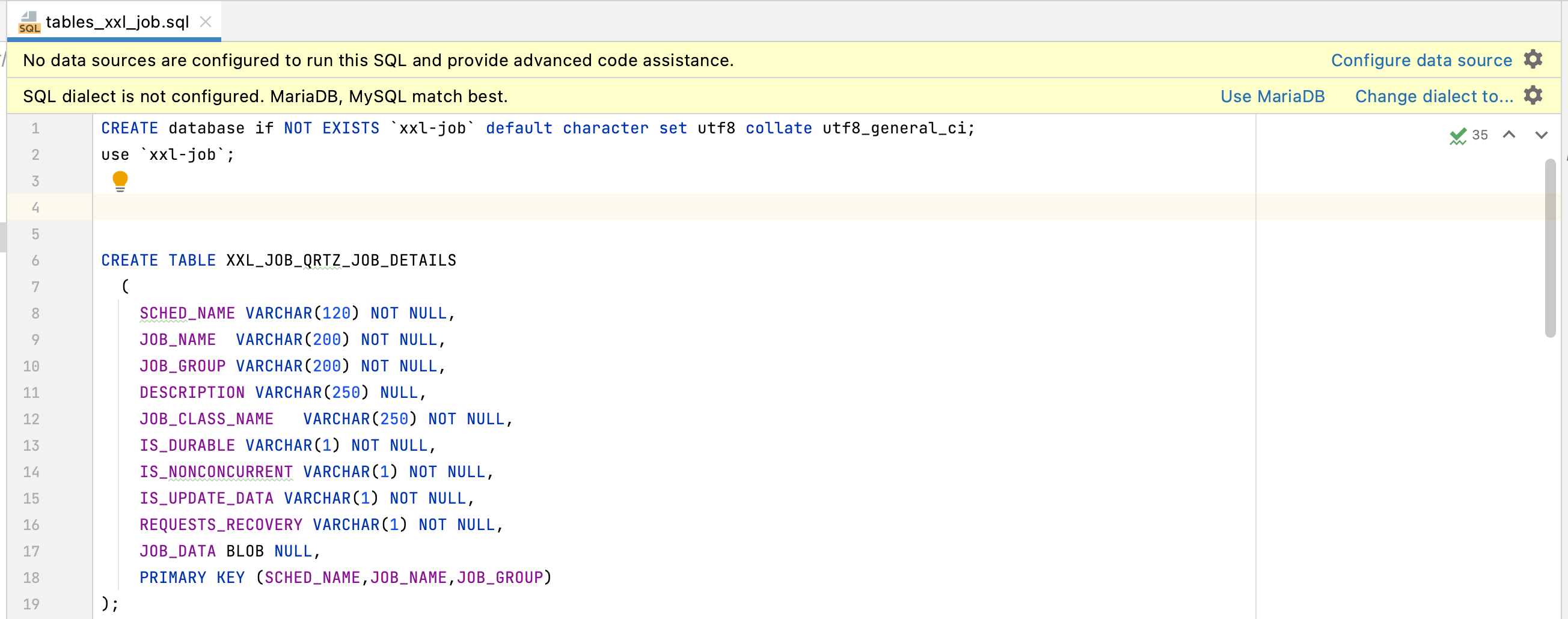Click IS_NONCONCURRENT column name
The width and height of the screenshot is (1568, 619).
pos(216,472)
